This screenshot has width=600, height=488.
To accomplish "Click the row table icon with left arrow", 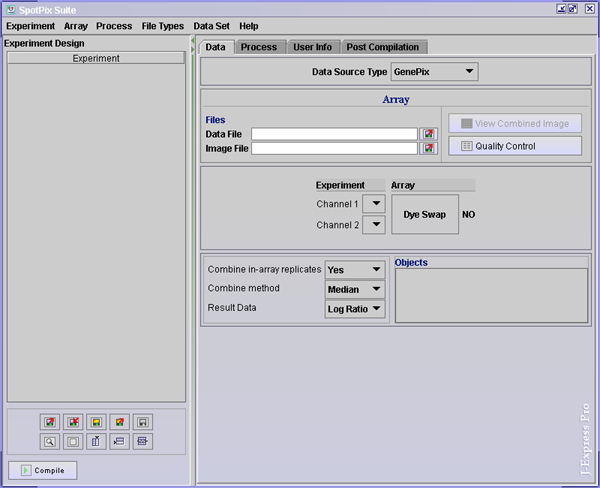I will coord(119,441).
